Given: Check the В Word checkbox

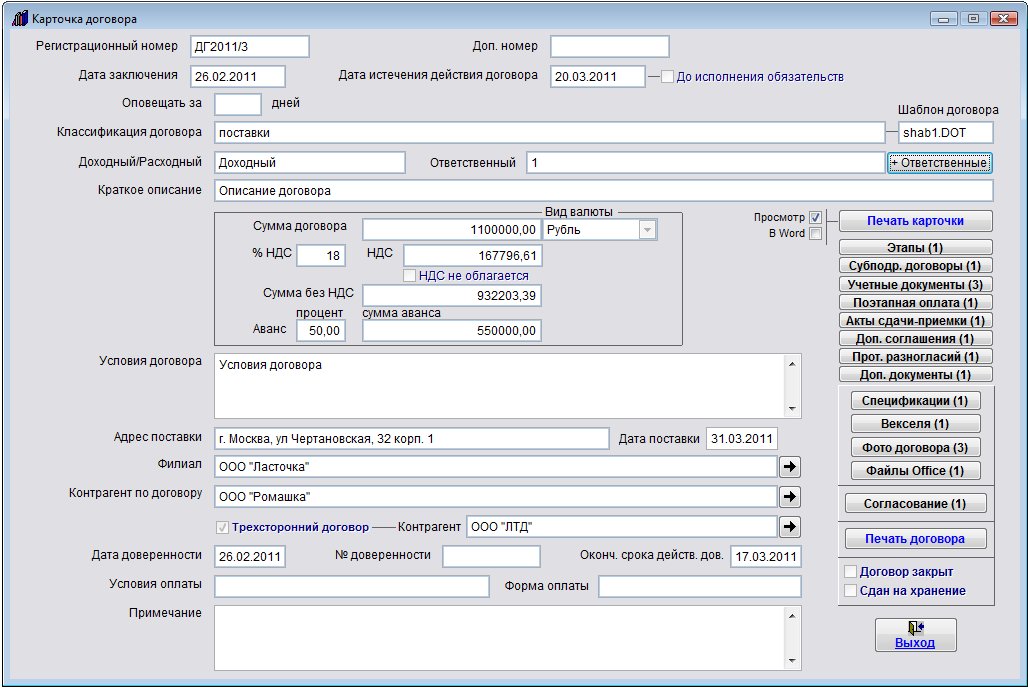Looking at the screenshot, I should (816, 234).
